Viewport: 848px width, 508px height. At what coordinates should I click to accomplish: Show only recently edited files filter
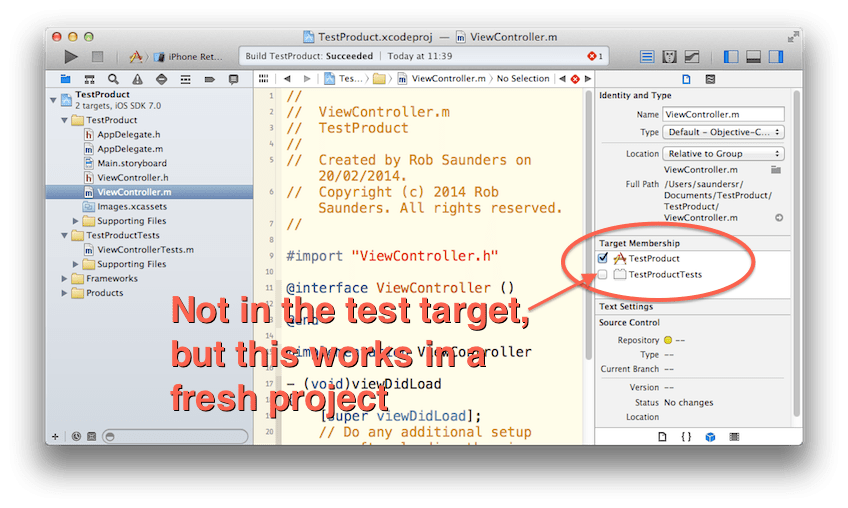[76, 437]
